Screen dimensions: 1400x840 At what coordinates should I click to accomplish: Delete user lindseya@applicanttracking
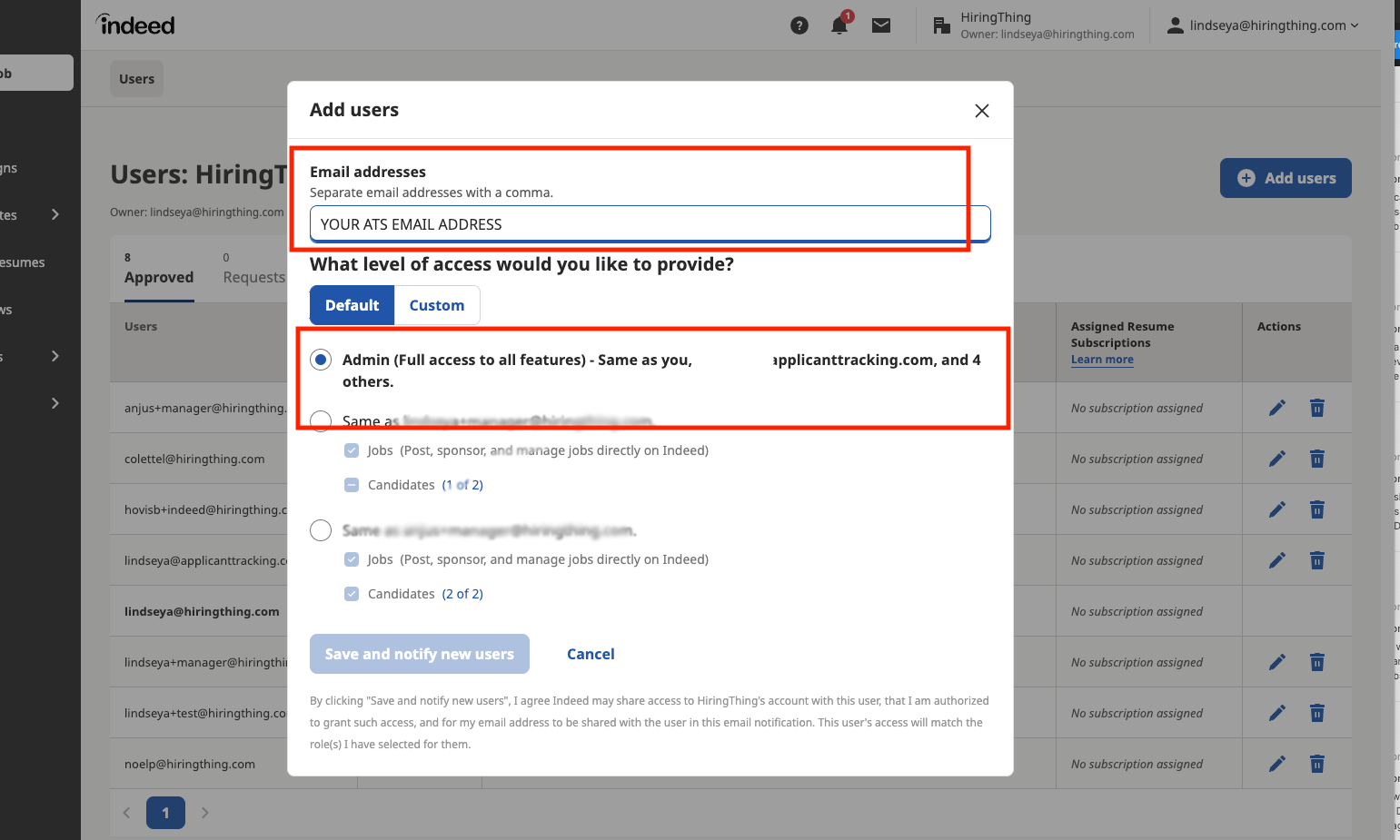tap(1317, 560)
